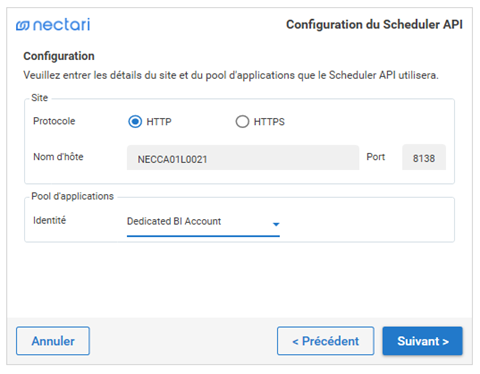
Task: Click the Identité field label
Action: (x=49, y=220)
